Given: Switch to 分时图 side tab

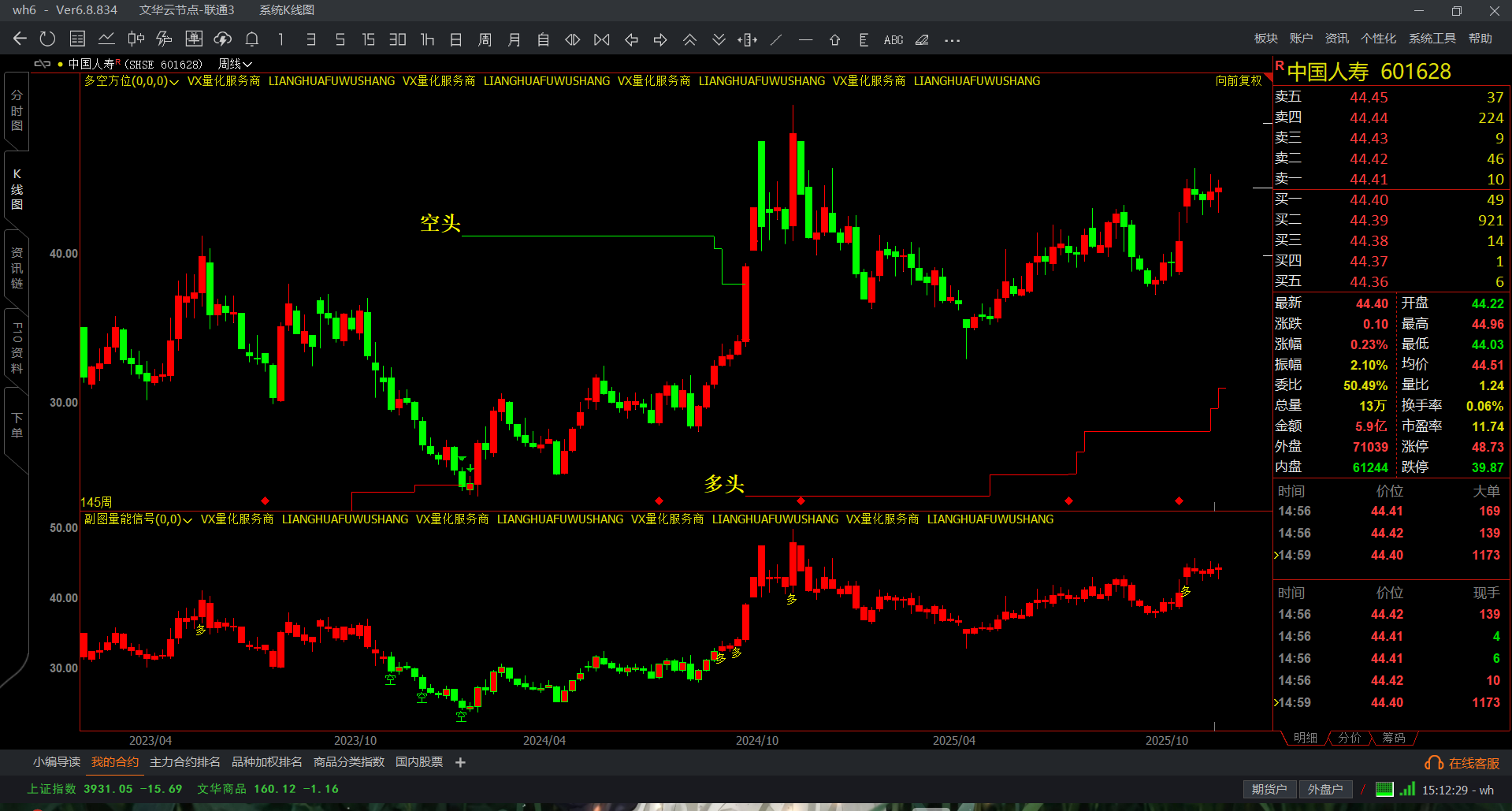Looking at the screenshot, I should tap(17, 110).
